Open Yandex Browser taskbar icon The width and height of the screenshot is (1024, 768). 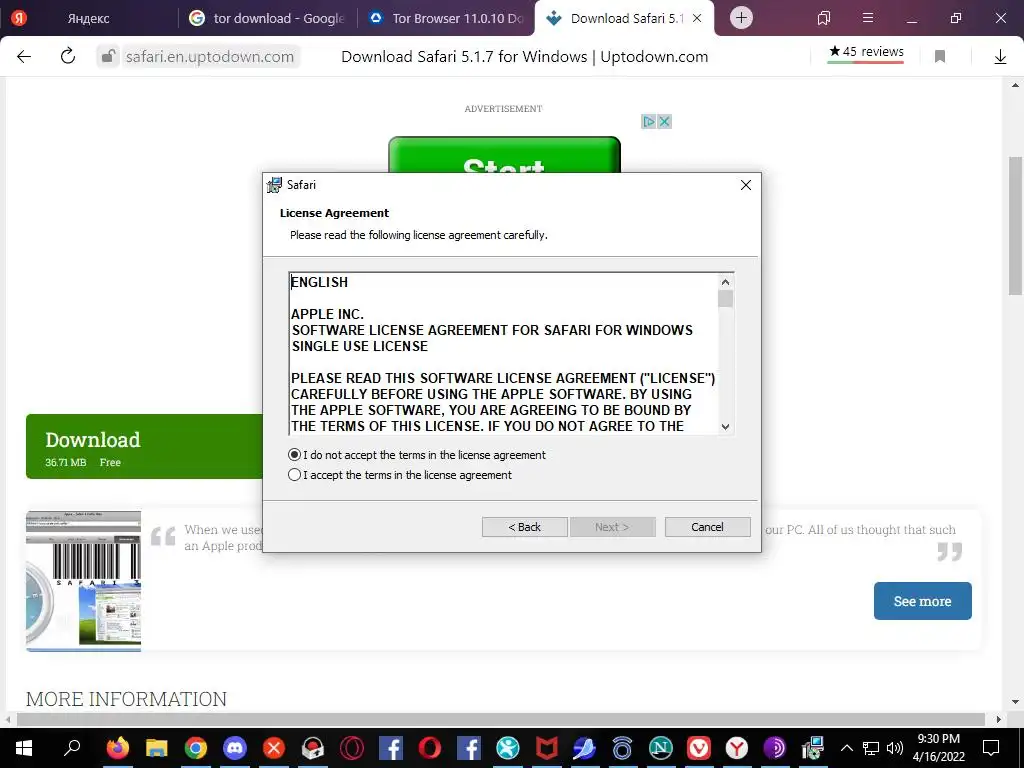(x=737, y=747)
